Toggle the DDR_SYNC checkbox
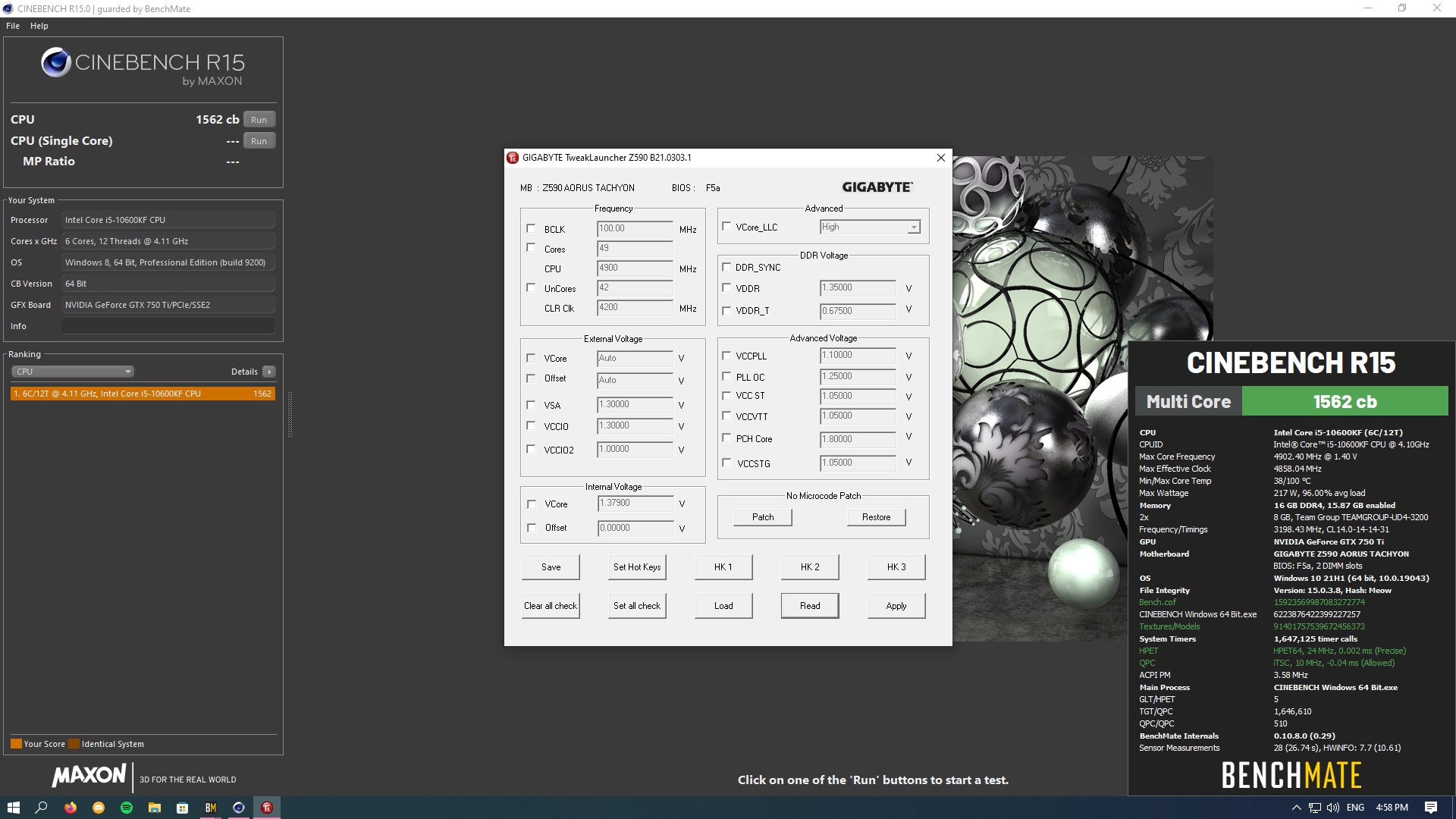This screenshot has height=819, width=1456. point(726,267)
